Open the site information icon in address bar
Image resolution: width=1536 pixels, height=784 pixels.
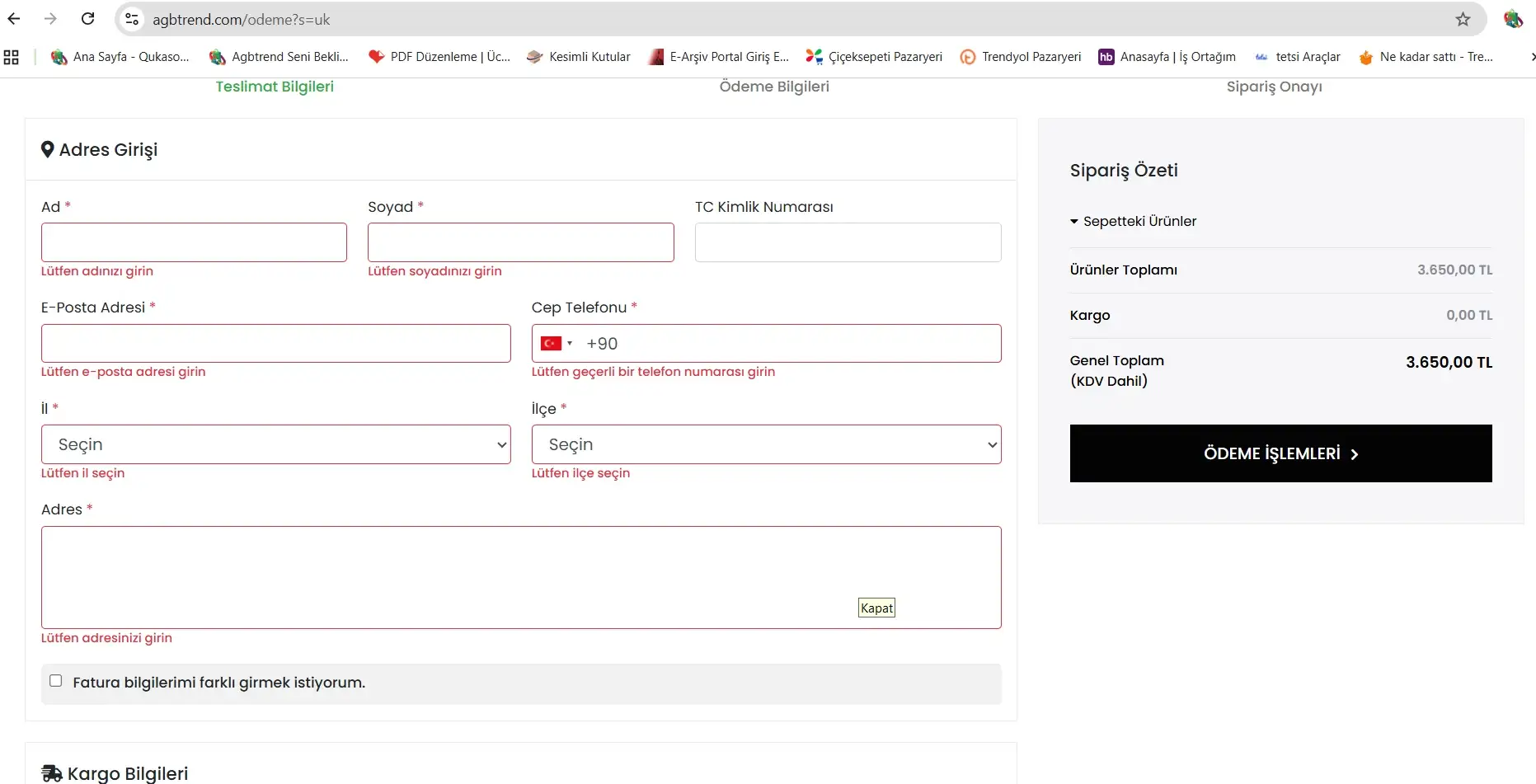tap(132, 19)
